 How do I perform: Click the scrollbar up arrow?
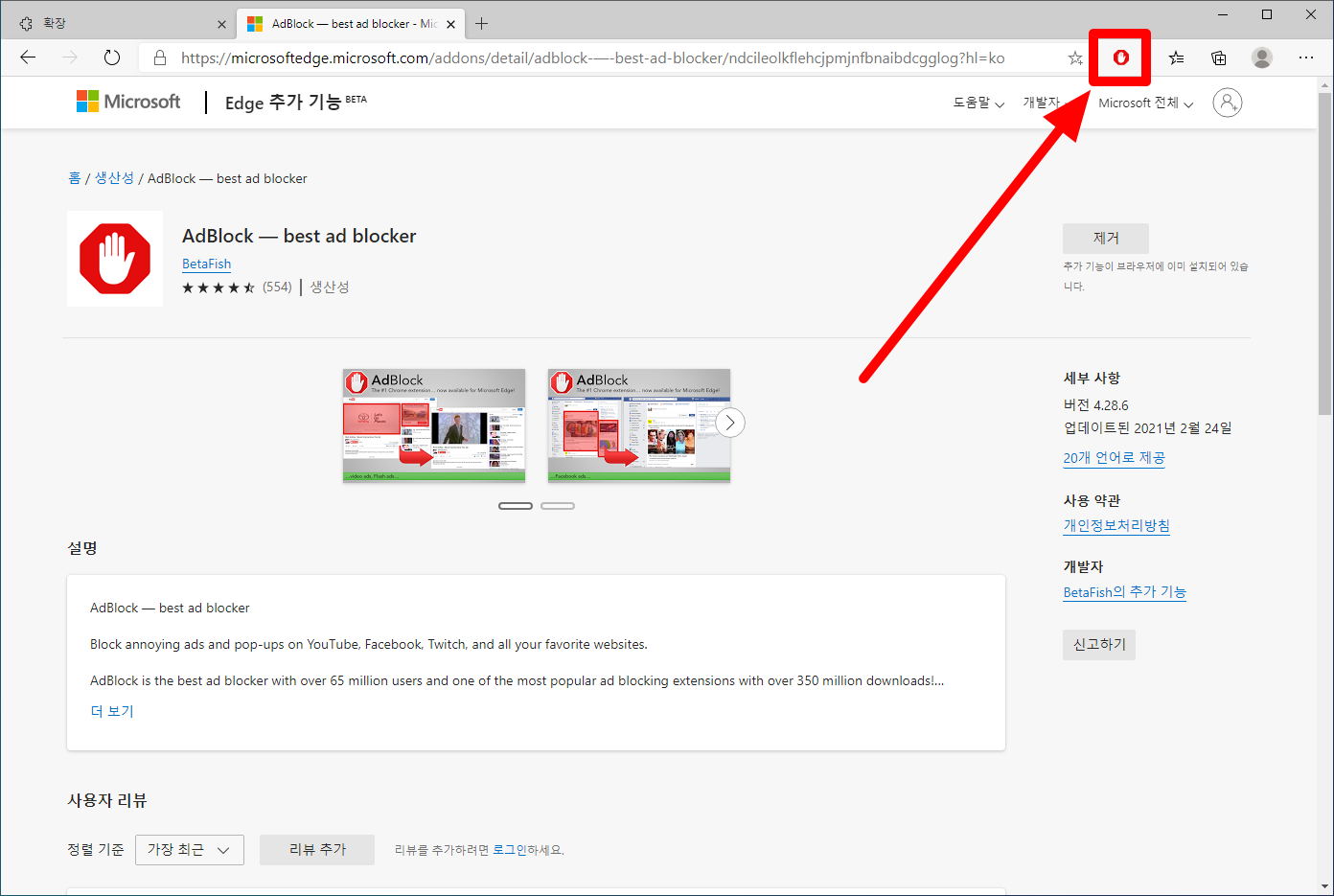click(1325, 85)
